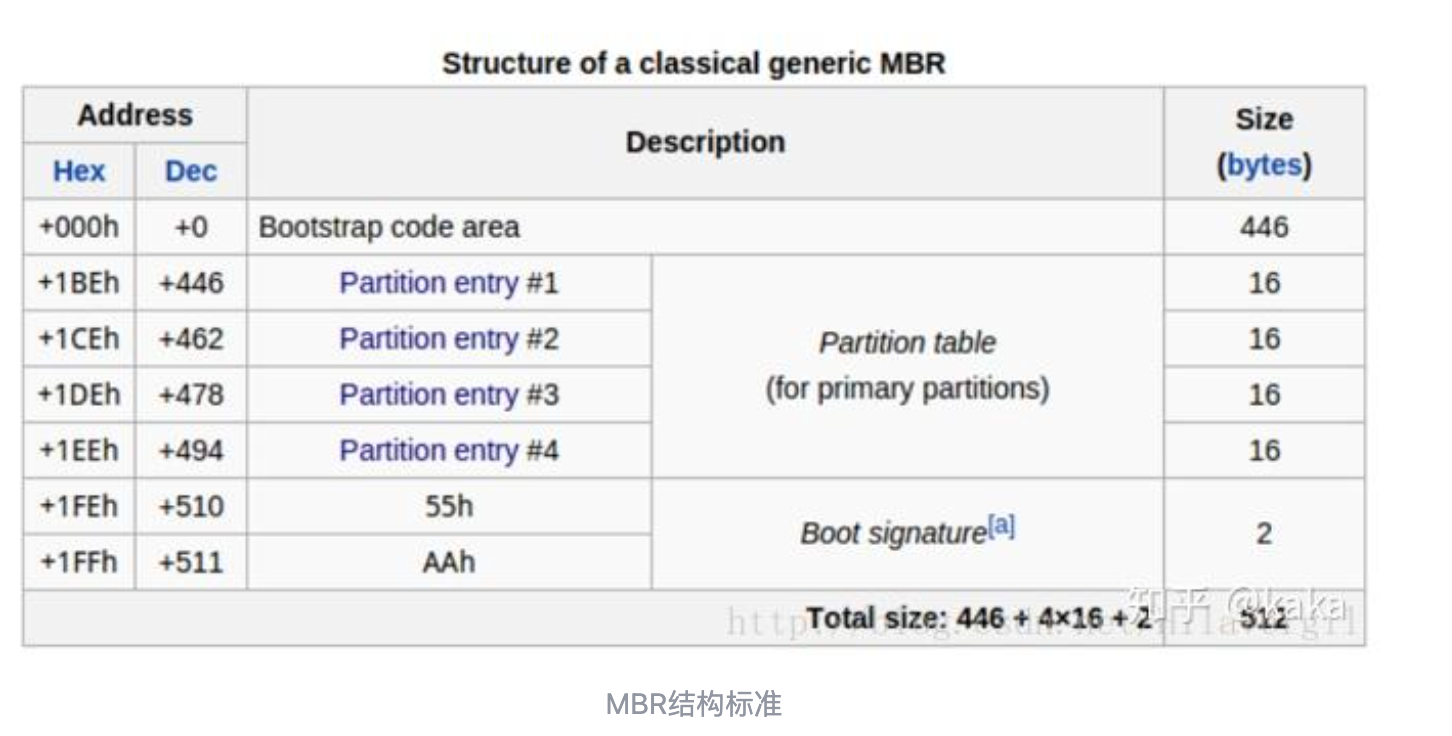The image size is (1452, 736).
Task: Click the Boot signature text
Action: click(x=892, y=534)
